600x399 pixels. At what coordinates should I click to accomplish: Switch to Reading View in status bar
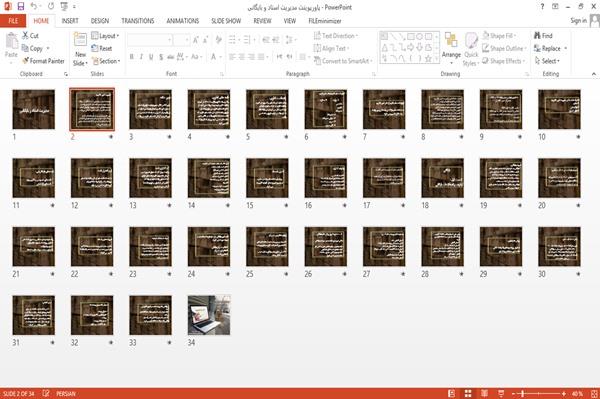[x=484, y=393]
